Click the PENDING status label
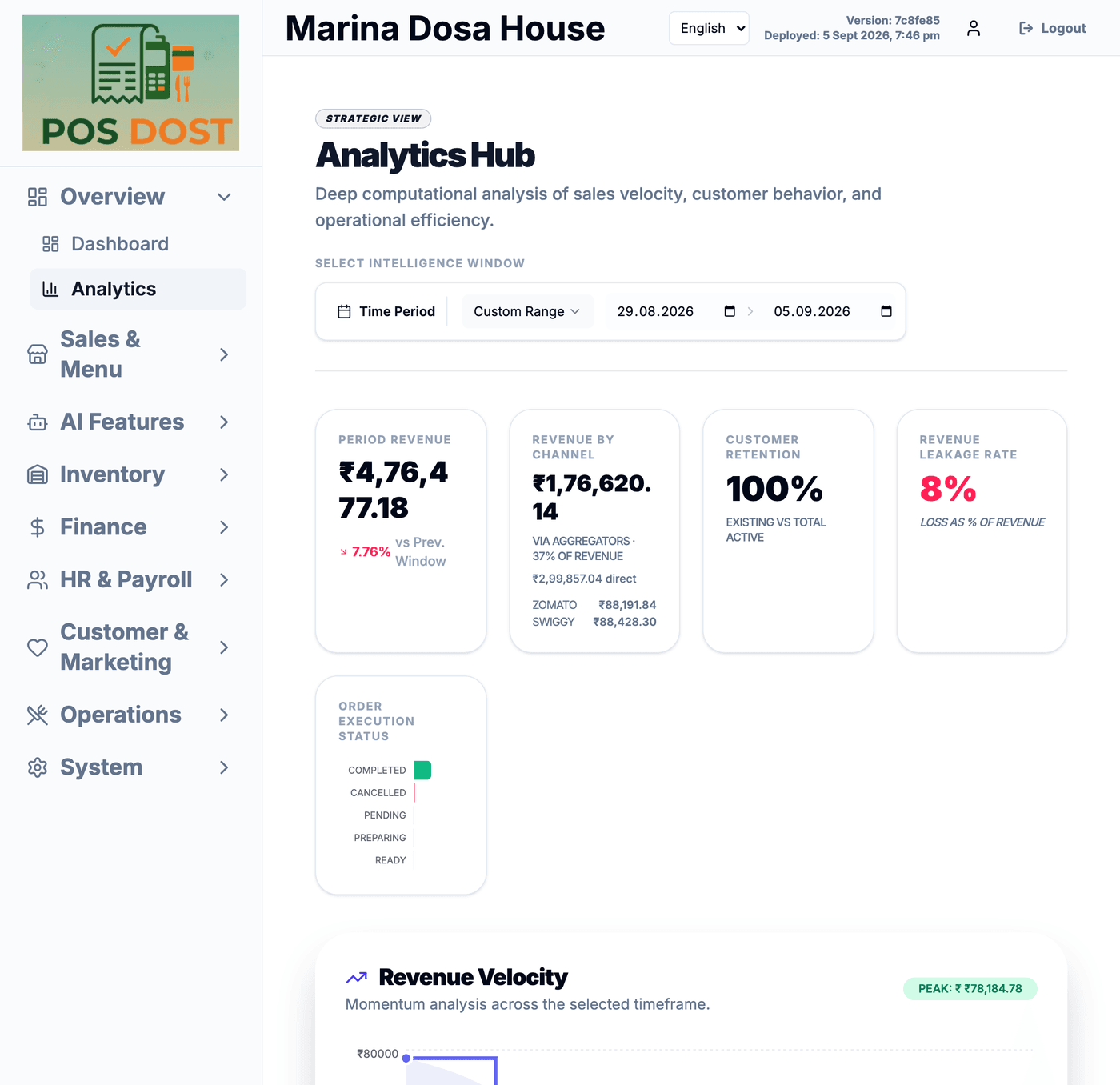This screenshot has width=1120, height=1085. coord(385,815)
